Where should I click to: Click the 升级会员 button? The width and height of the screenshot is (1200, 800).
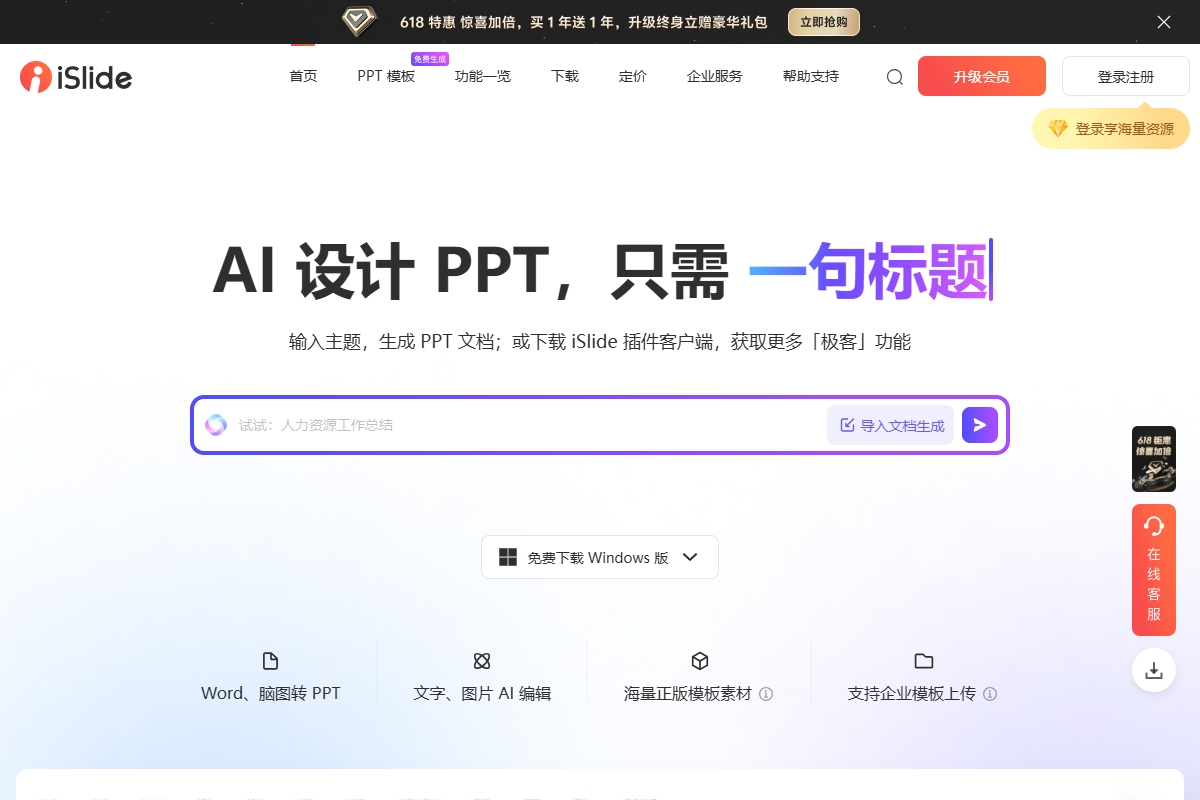[981, 77]
